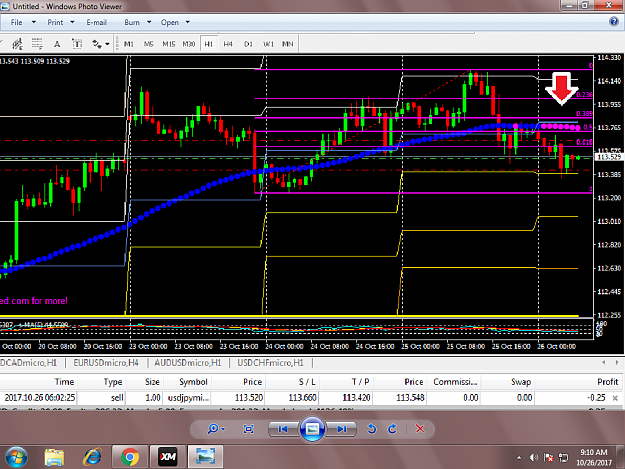Click the text lines toolbar icon
This screenshot has height=469, width=625.
[x=37, y=44]
